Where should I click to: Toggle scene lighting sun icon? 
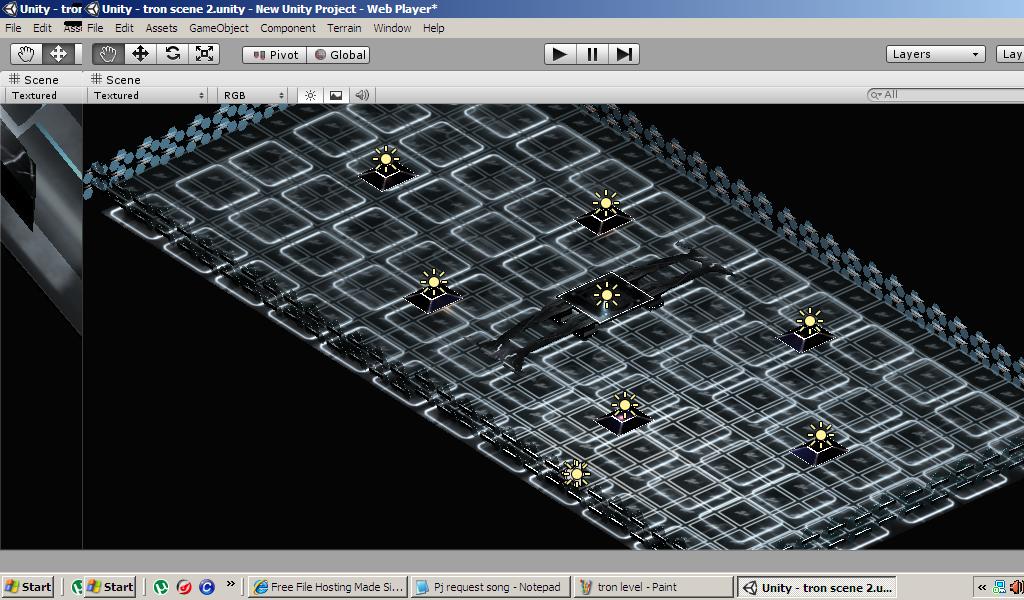pyautogui.click(x=311, y=95)
